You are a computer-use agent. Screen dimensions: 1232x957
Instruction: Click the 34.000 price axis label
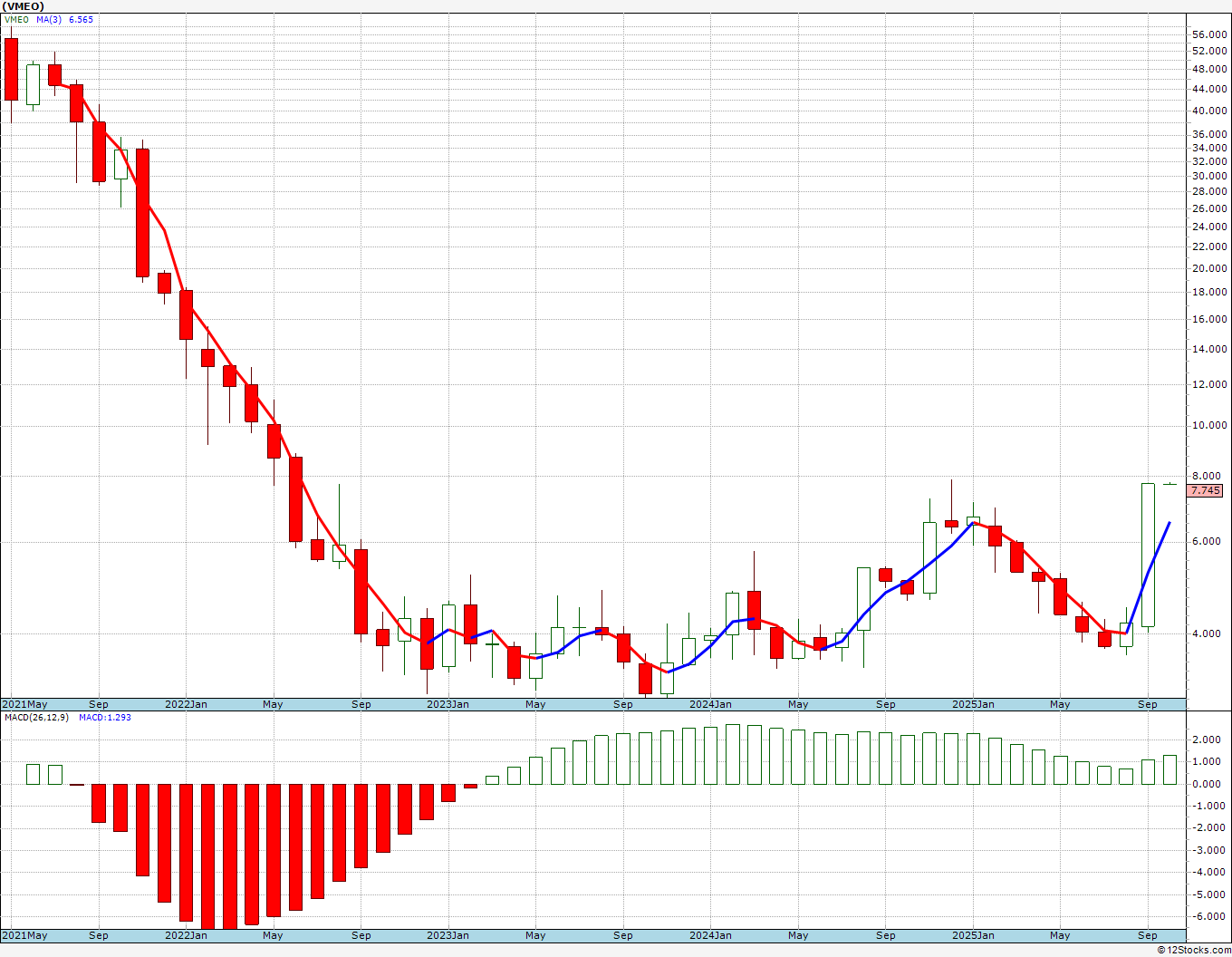pyautogui.click(x=1210, y=148)
